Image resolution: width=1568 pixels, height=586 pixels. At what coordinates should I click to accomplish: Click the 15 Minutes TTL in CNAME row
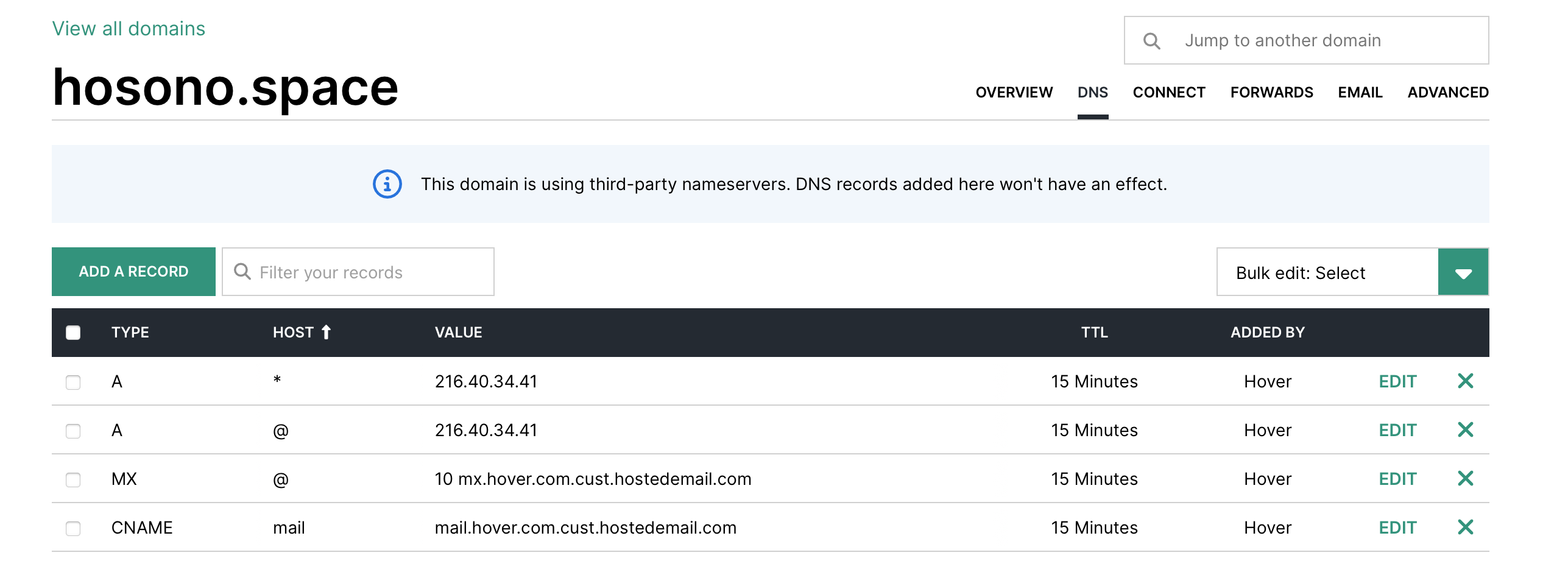[1094, 528]
